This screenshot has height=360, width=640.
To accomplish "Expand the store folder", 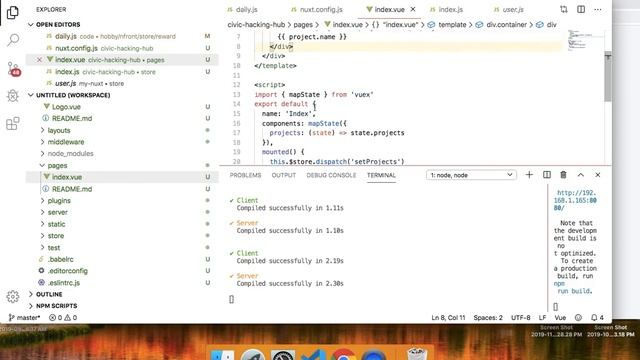I will [56, 236].
